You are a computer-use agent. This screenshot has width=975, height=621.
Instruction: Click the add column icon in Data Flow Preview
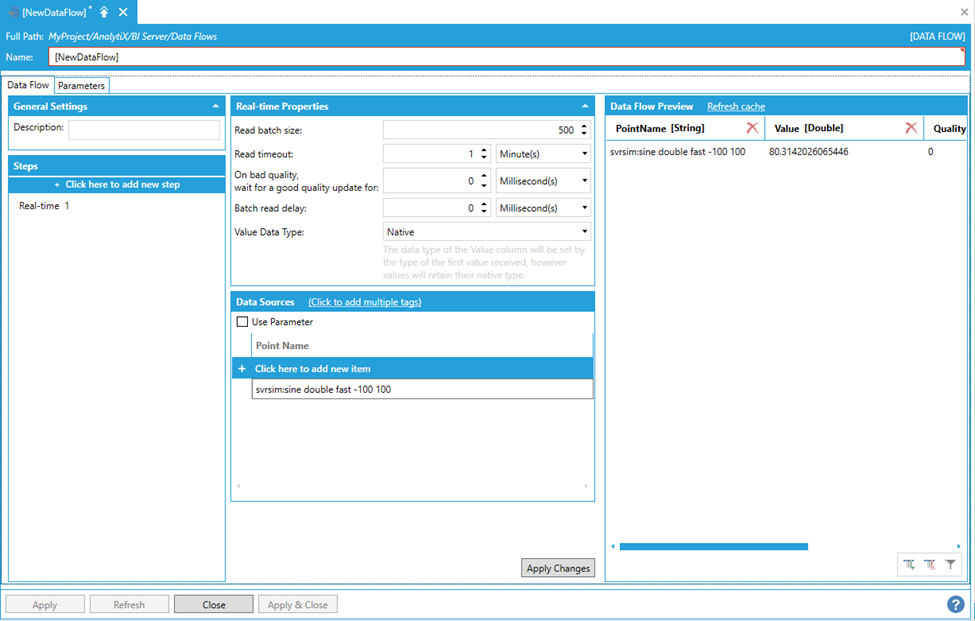[x=909, y=565]
